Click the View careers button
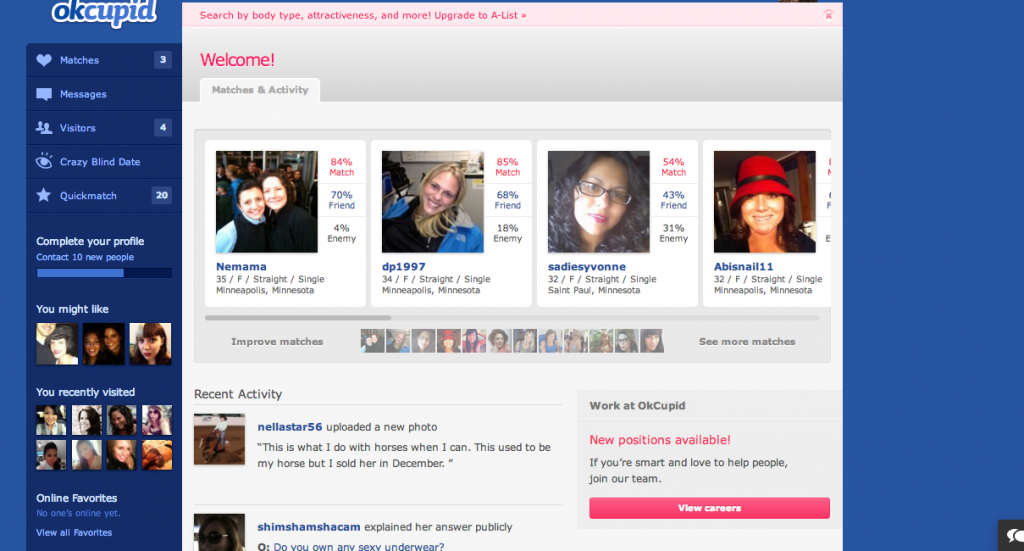This screenshot has height=551, width=1024. point(709,508)
